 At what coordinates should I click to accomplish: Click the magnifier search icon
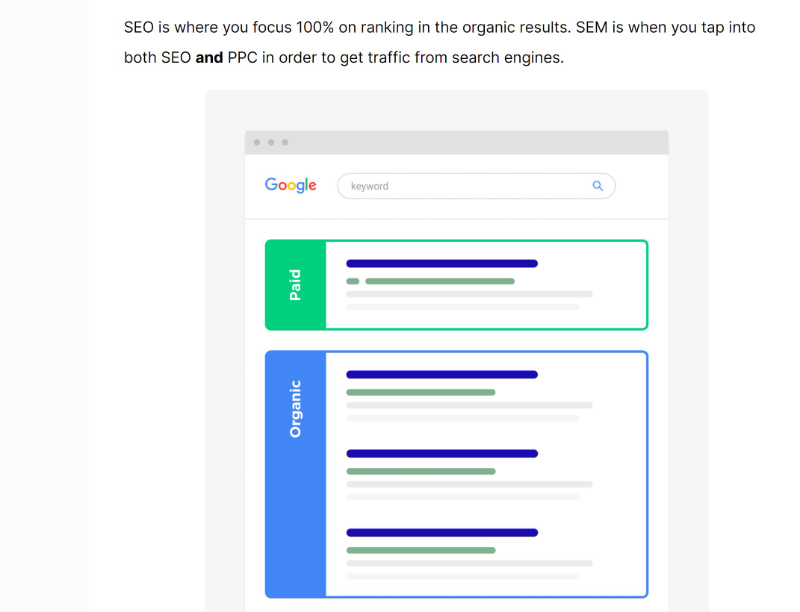(598, 186)
